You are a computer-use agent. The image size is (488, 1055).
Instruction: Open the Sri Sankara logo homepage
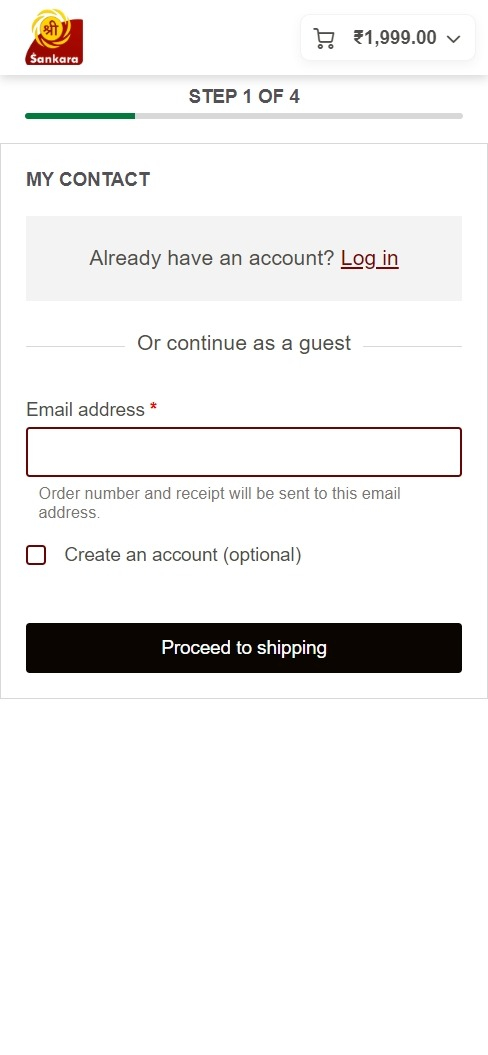pyautogui.click(x=54, y=37)
